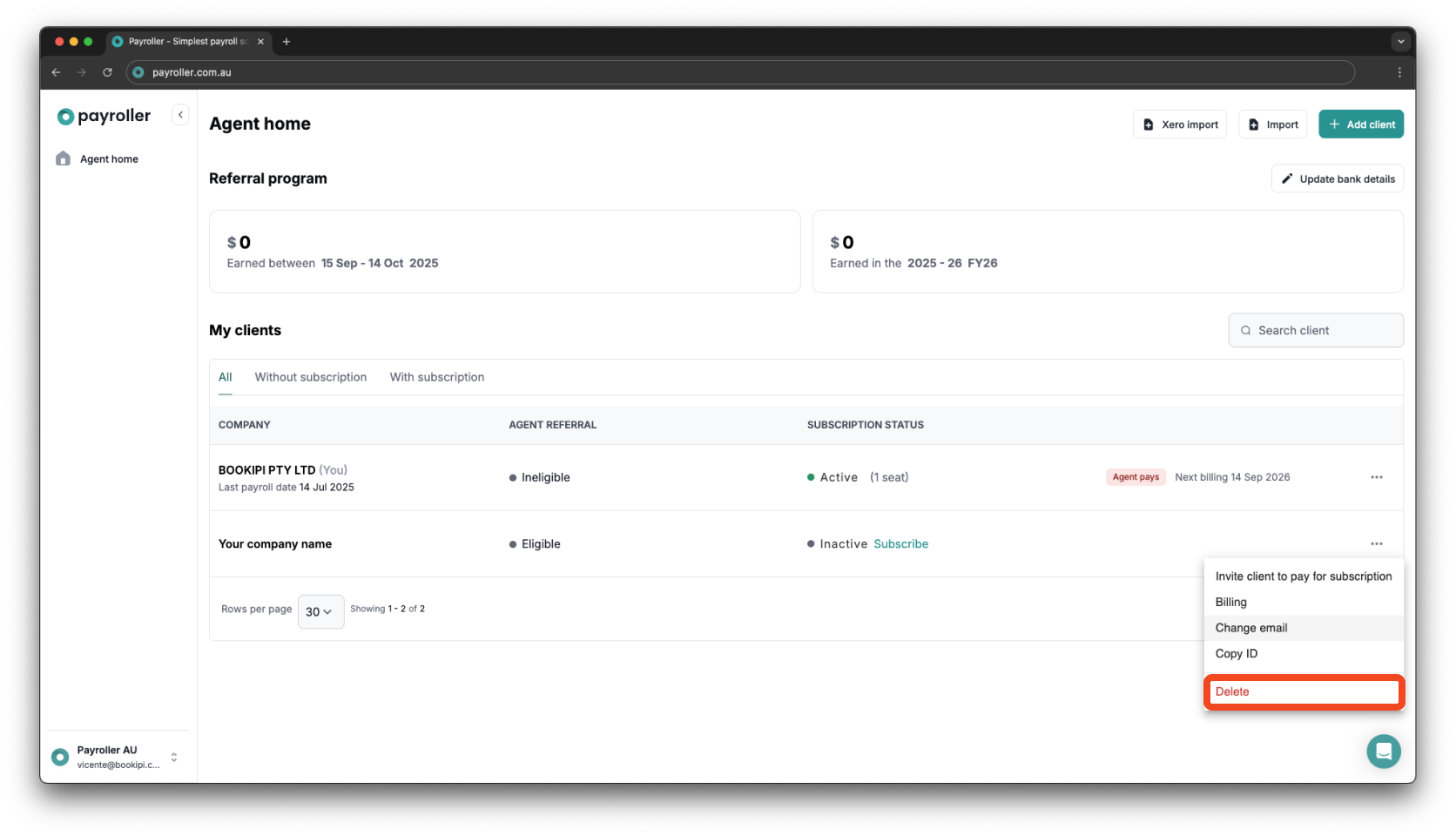Select Billing from the context menu

1304,602
